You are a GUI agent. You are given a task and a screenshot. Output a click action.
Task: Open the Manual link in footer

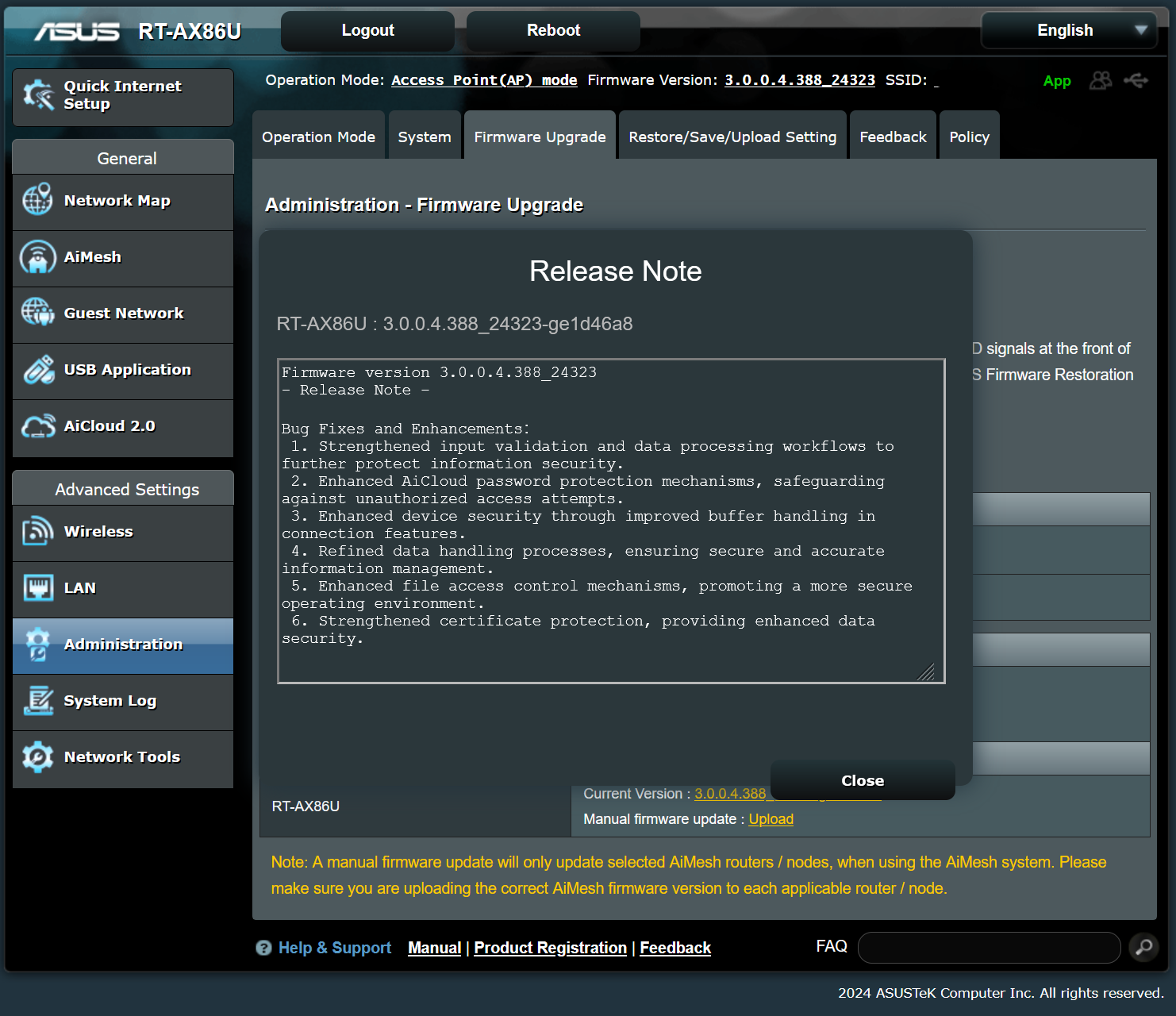[x=434, y=948]
